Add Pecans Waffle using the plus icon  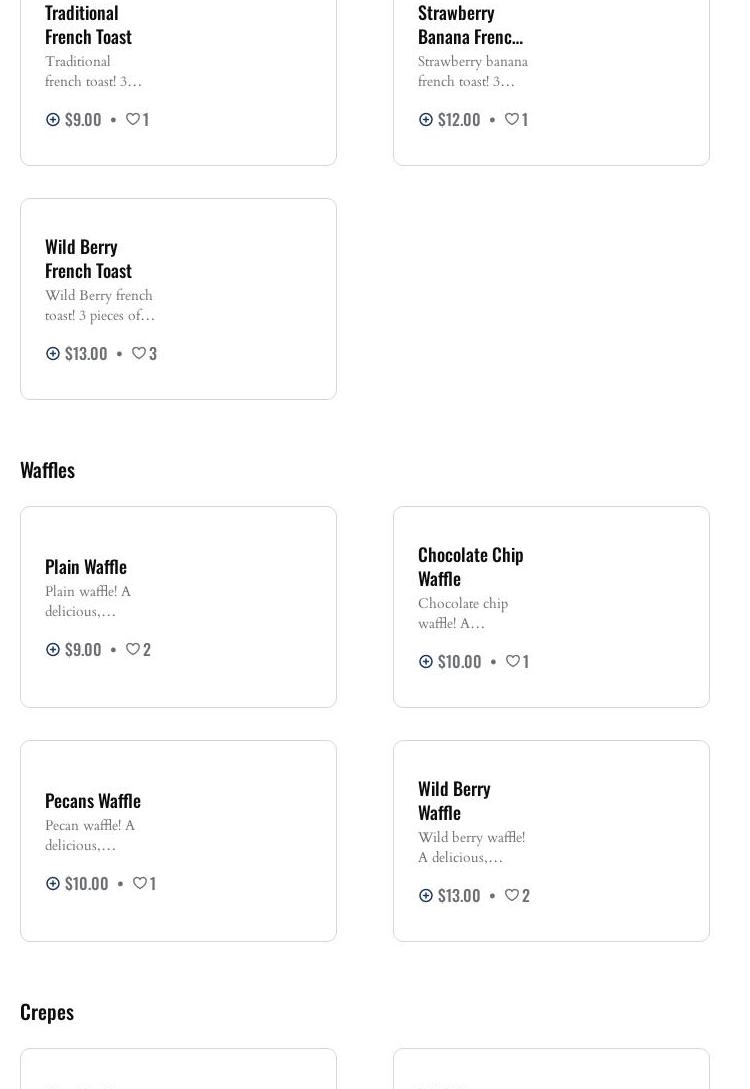pos(53,883)
